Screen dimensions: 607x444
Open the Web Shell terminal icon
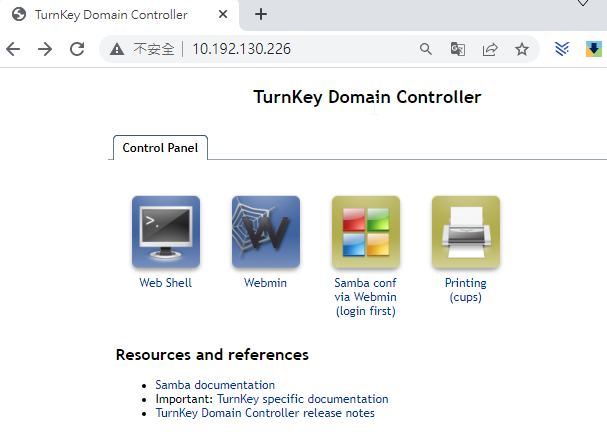point(166,232)
